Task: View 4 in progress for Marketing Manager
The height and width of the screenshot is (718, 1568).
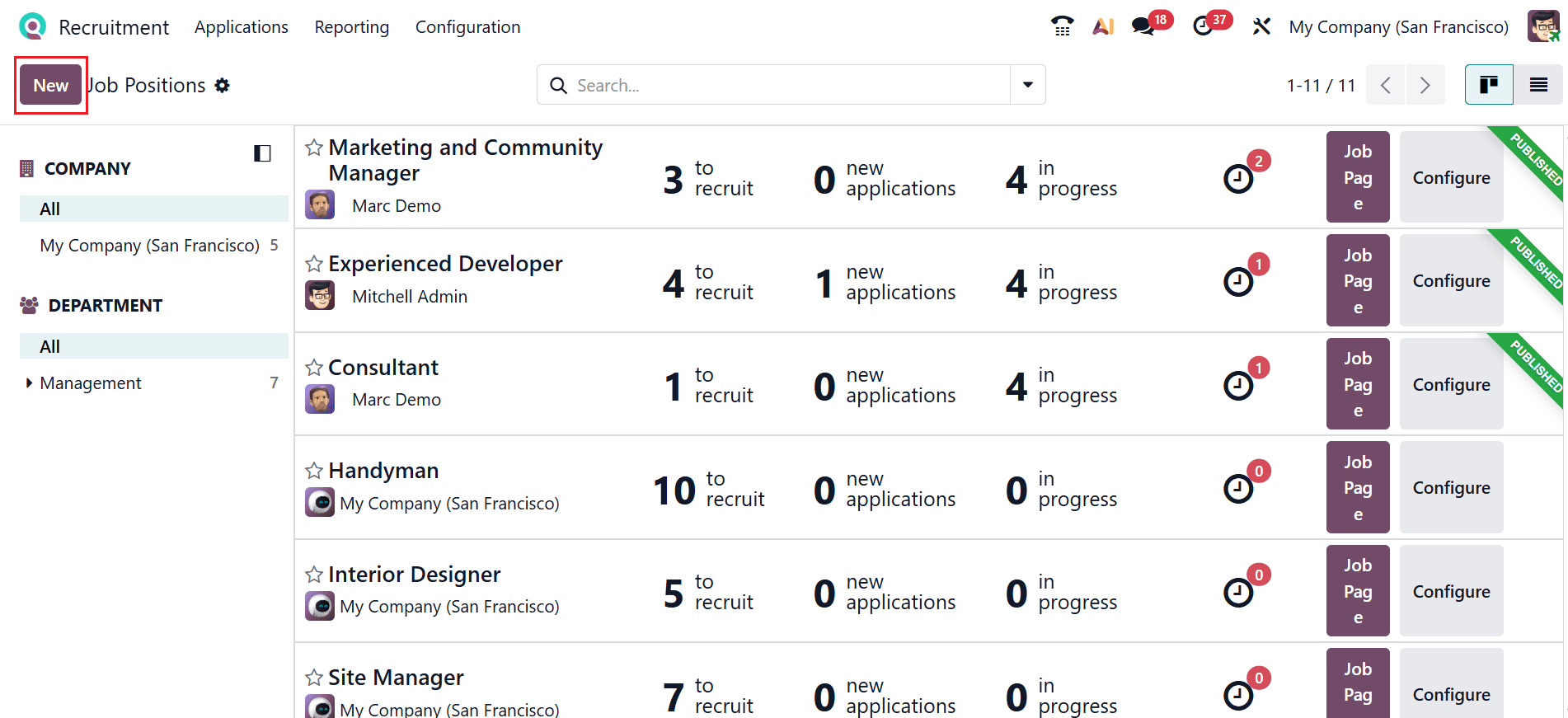Action: pyautogui.click(x=1062, y=178)
